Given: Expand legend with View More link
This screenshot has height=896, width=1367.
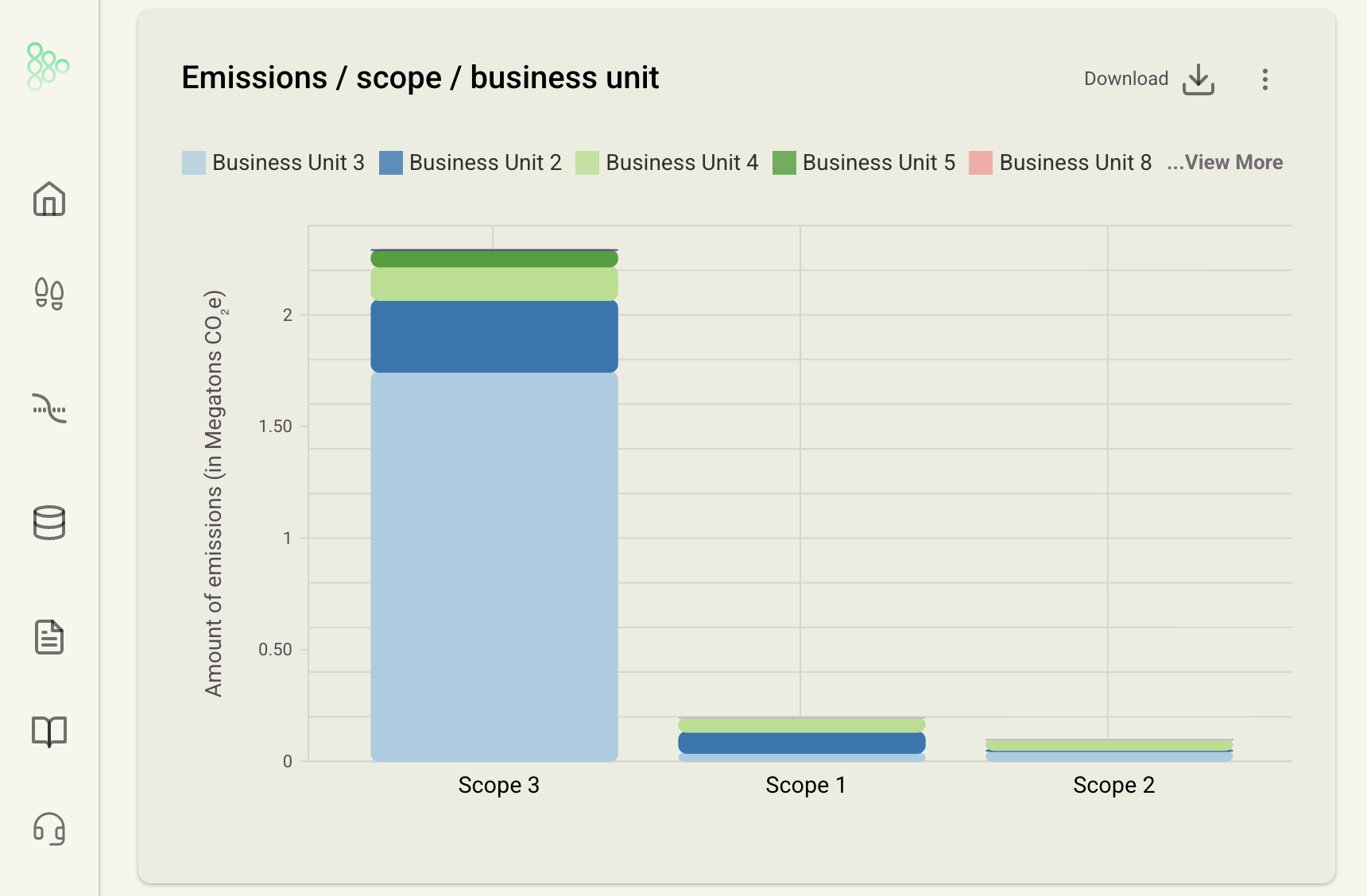Looking at the screenshot, I should pyautogui.click(x=1225, y=162).
